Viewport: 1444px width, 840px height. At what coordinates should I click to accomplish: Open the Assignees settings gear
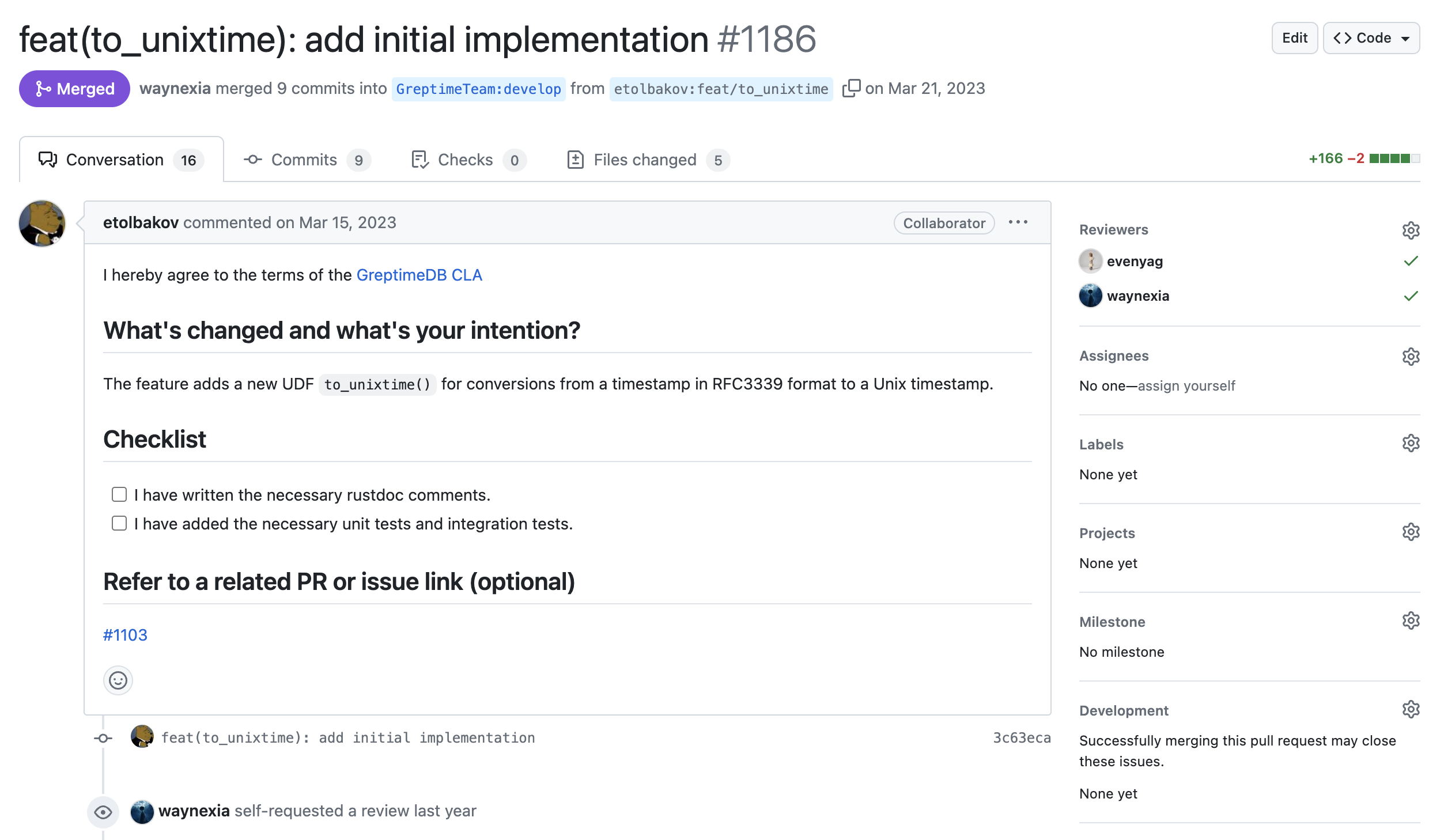1410,357
